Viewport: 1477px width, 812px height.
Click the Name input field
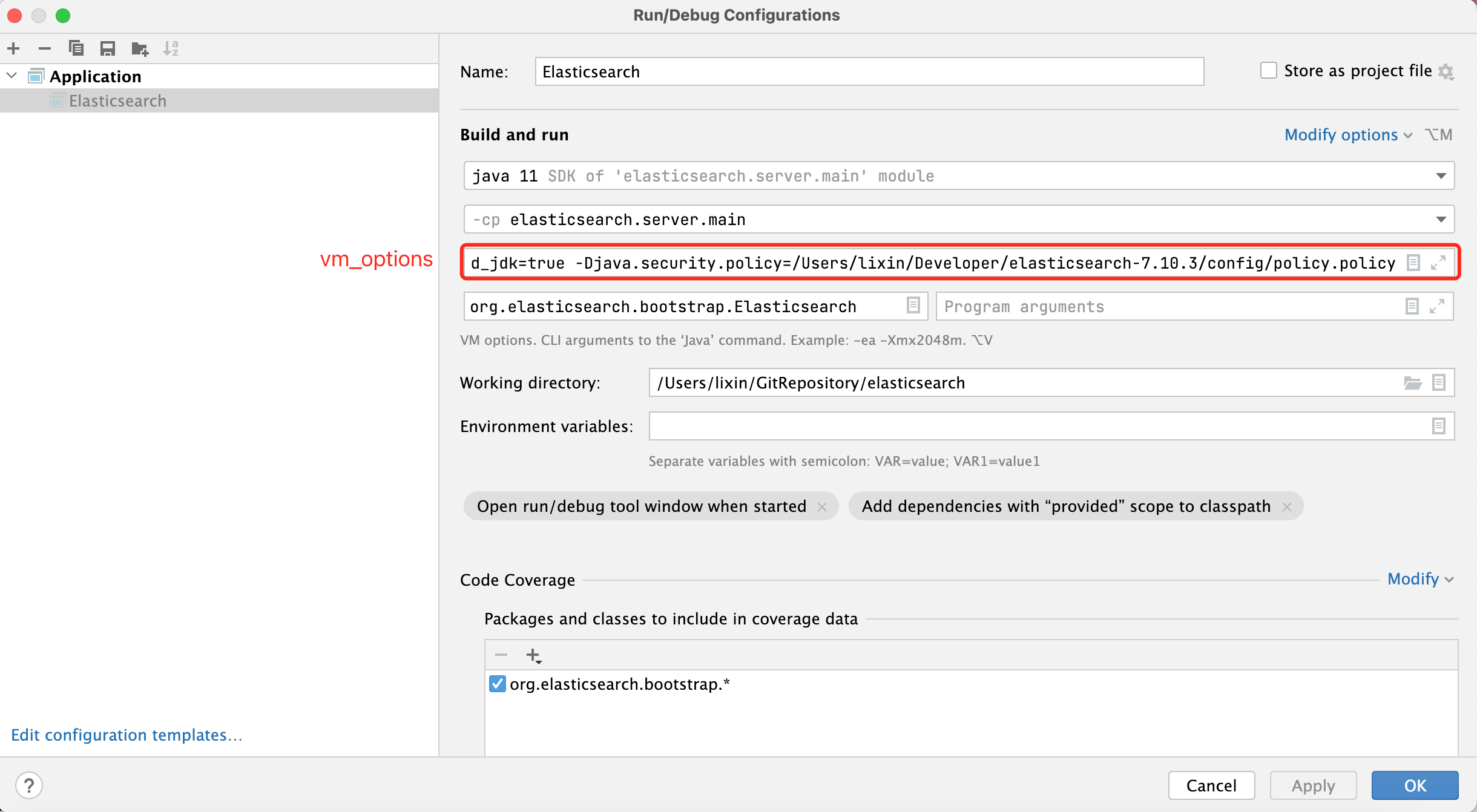pyautogui.click(x=869, y=71)
